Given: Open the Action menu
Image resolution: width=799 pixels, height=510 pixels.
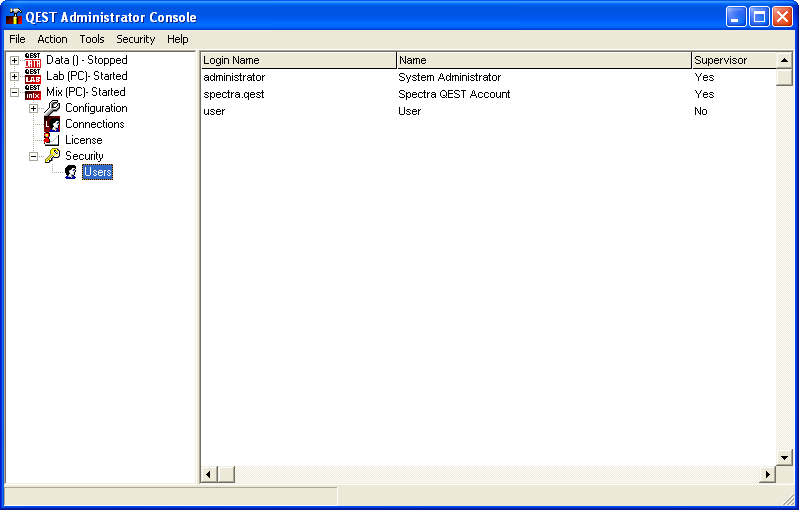Looking at the screenshot, I should (52, 39).
